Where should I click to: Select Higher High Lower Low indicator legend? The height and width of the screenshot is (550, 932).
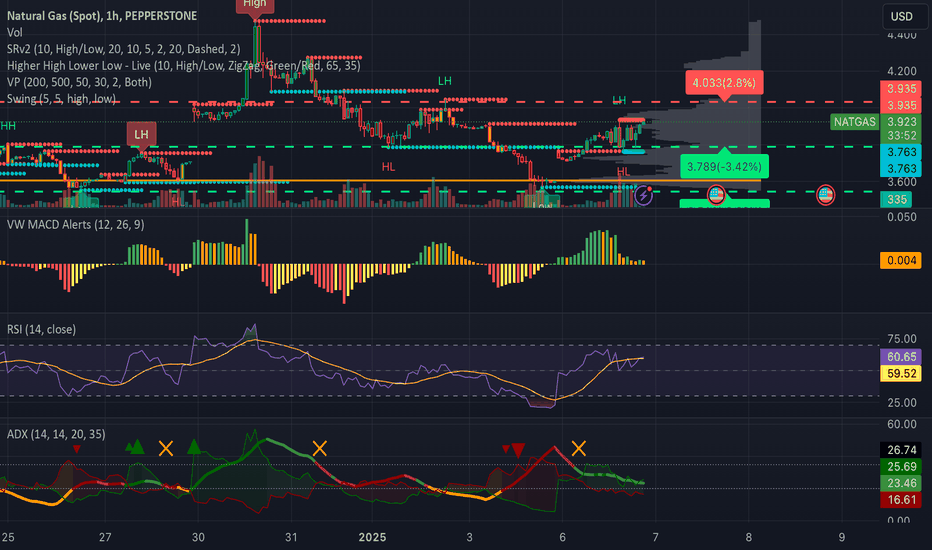tap(184, 66)
